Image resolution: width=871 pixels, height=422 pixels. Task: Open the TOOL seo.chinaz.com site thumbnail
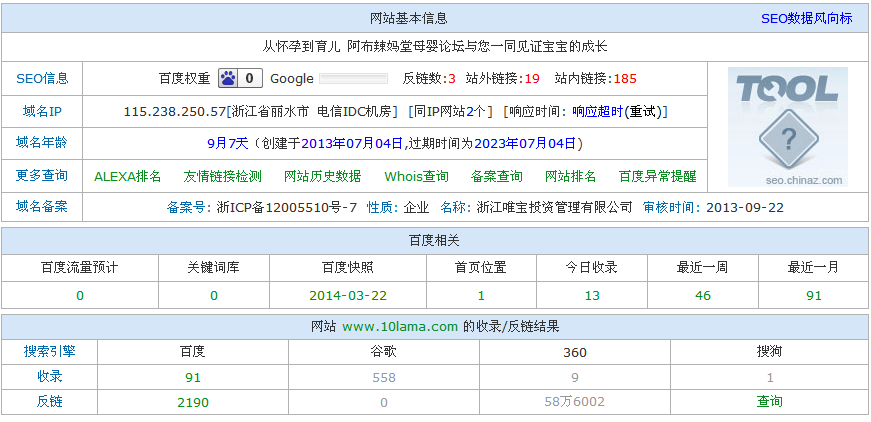787,127
